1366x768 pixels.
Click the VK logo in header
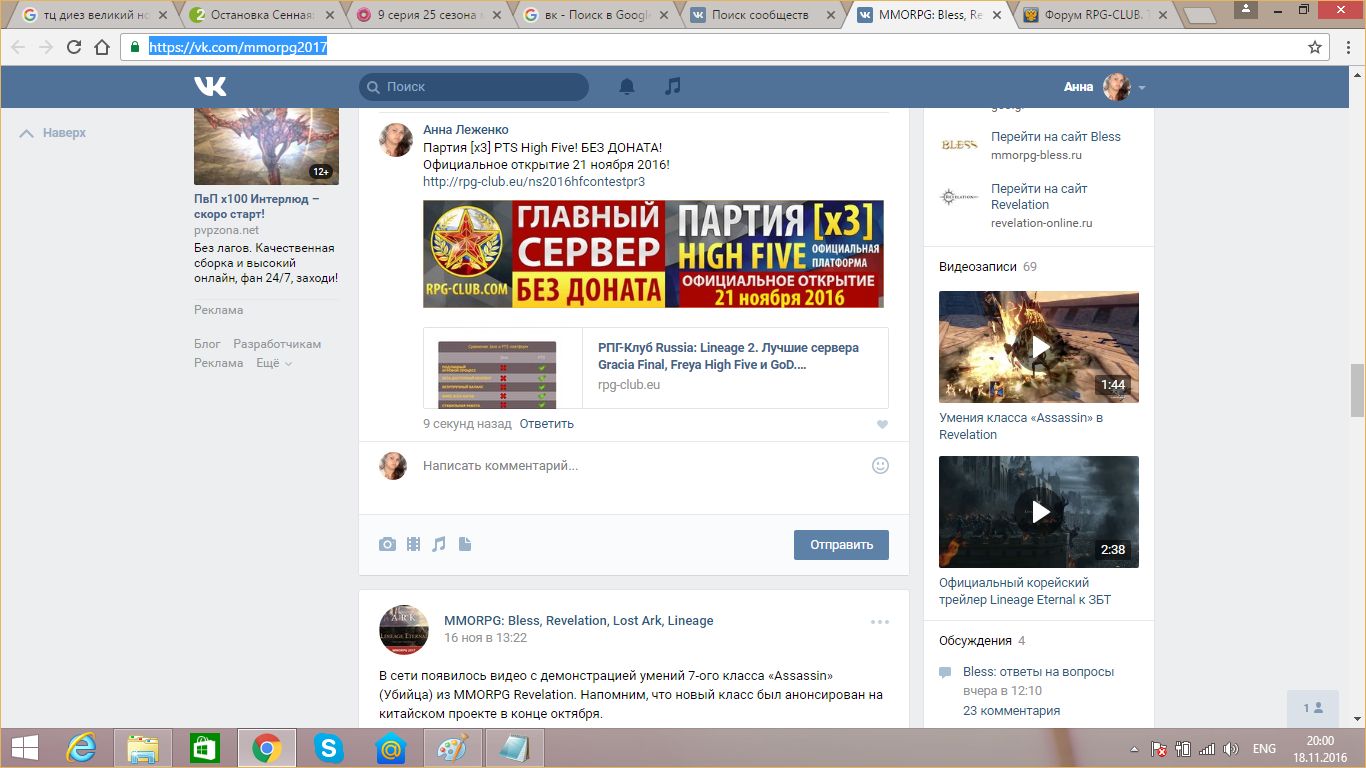(210, 87)
